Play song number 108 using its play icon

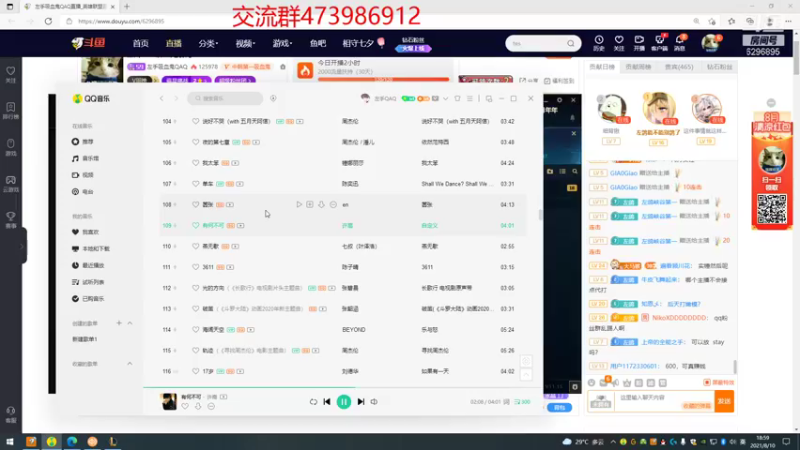click(x=299, y=205)
